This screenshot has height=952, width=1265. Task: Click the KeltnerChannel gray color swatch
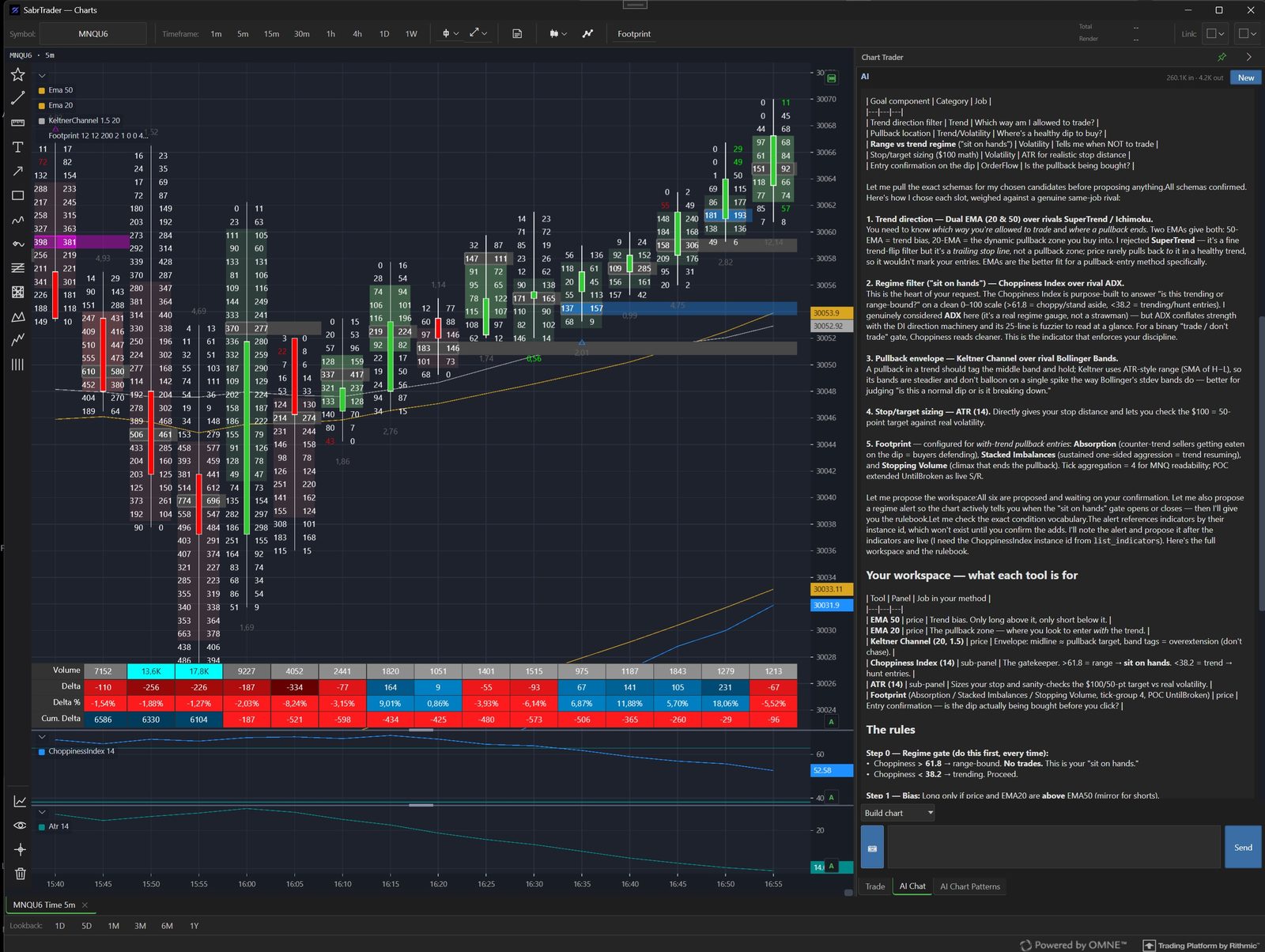point(42,121)
